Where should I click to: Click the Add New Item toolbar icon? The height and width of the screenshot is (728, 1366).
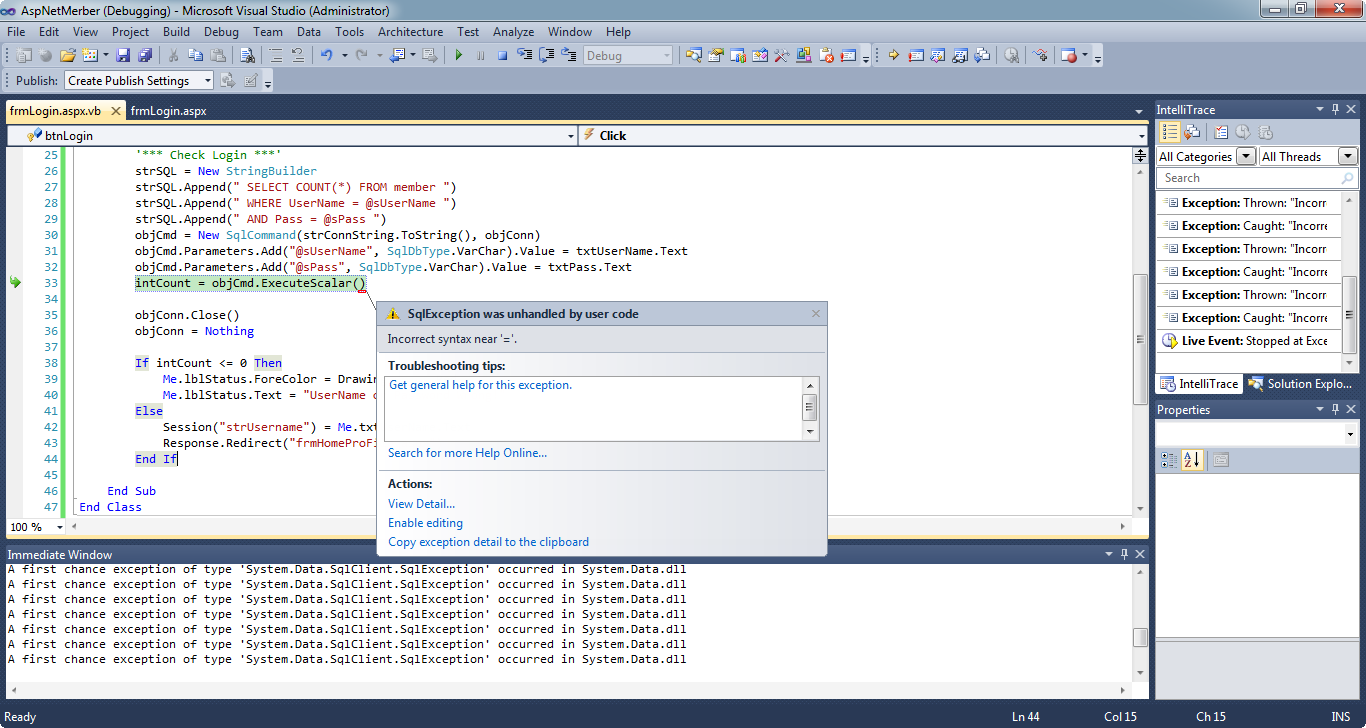pos(90,56)
